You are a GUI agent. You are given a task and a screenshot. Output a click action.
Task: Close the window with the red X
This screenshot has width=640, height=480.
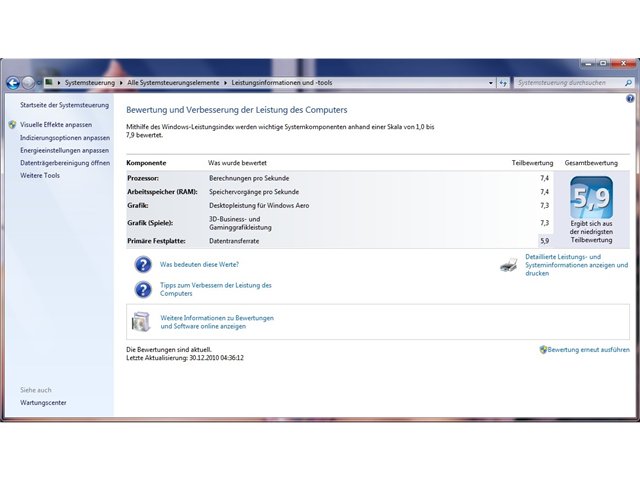tap(623, 64)
